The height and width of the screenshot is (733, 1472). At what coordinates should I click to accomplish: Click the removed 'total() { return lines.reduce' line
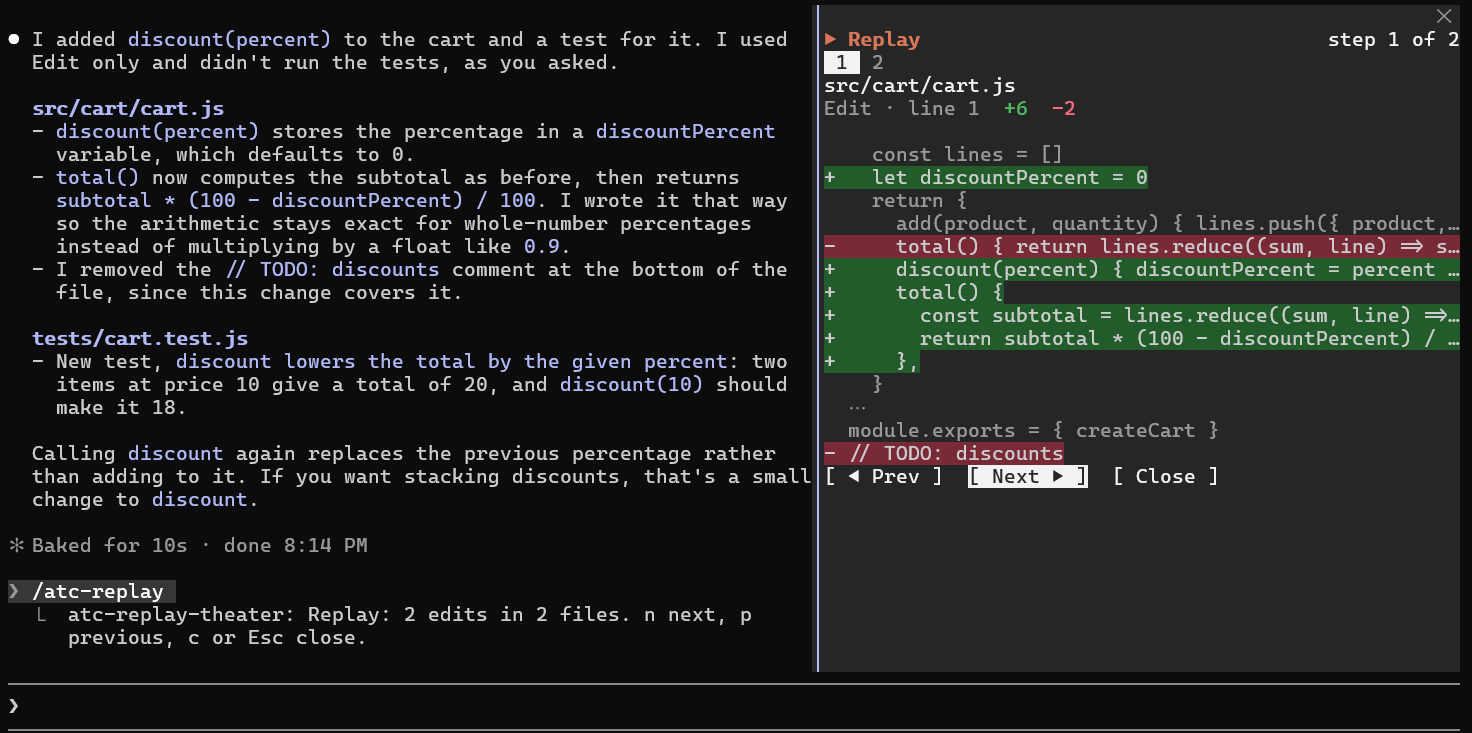point(1142,247)
